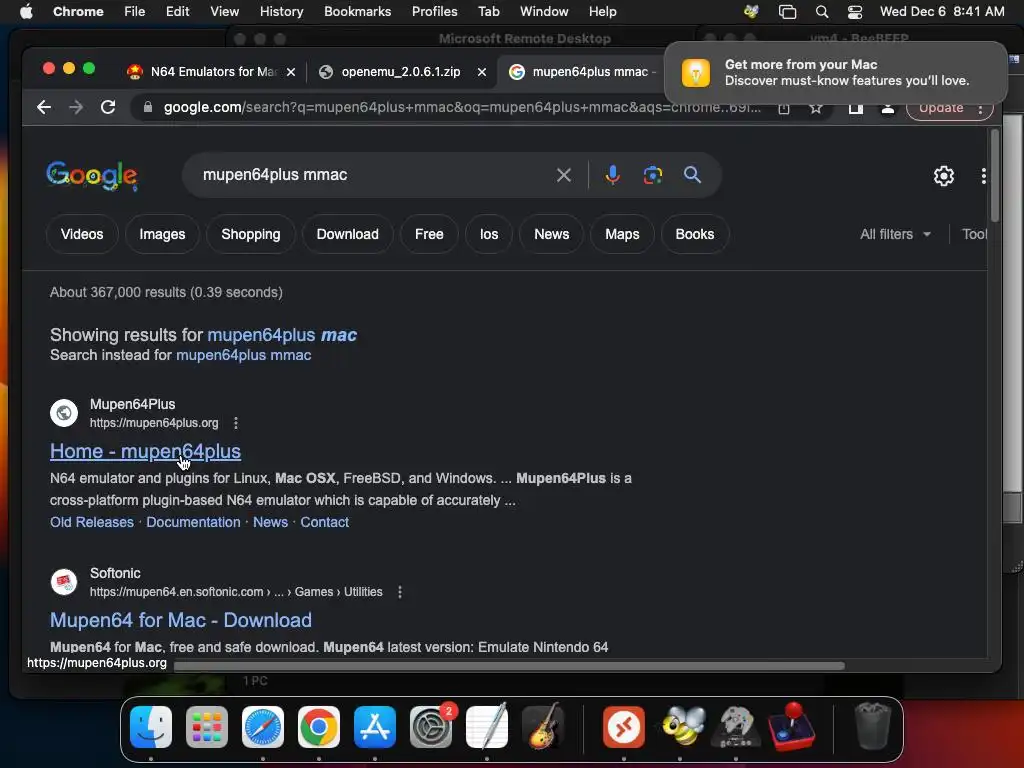Select the Download filter chip

tap(347, 234)
